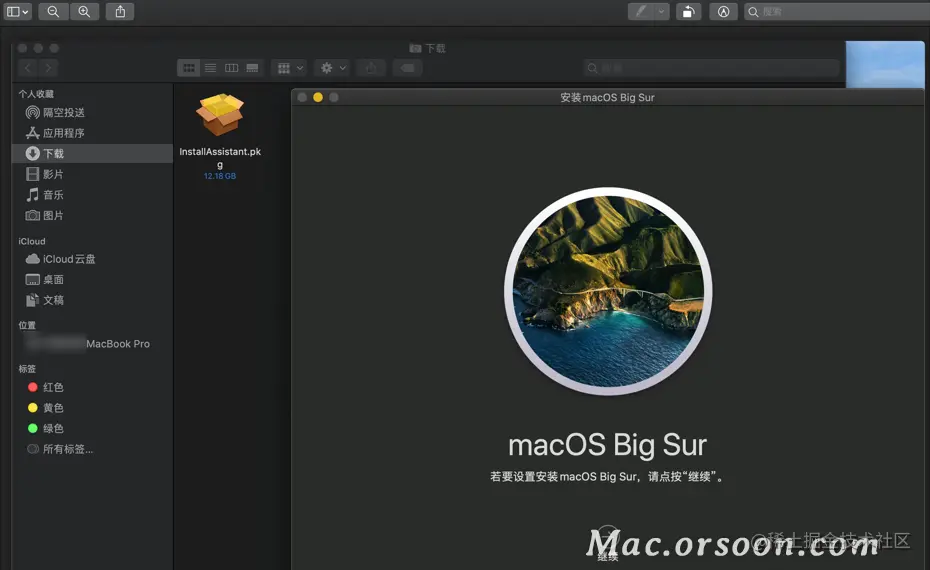Screen dimensions: 930x570
Task: Open Finder action gear menu
Action: coord(333,68)
